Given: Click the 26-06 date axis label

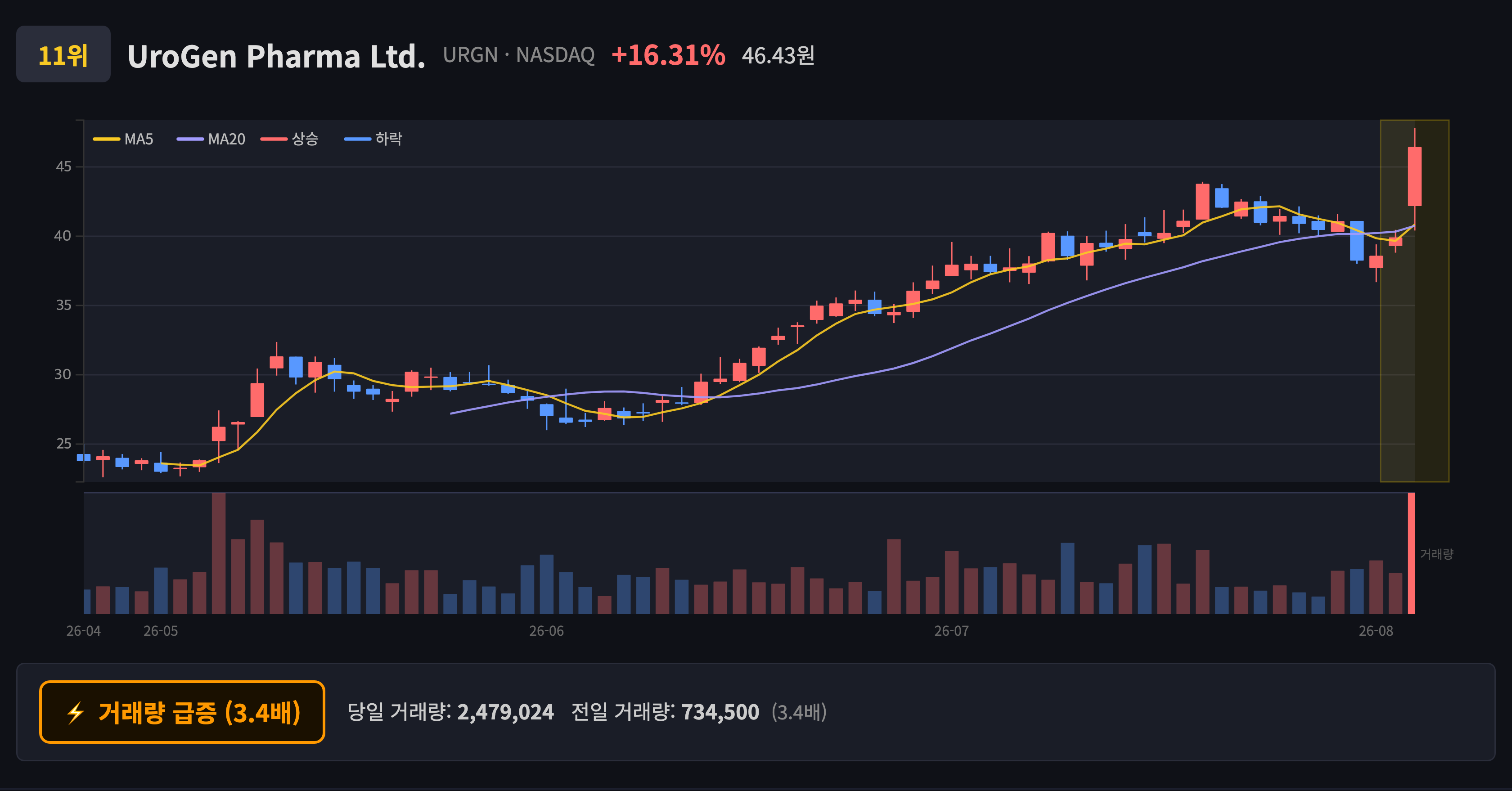Looking at the screenshot, I should tap(546, 631).
